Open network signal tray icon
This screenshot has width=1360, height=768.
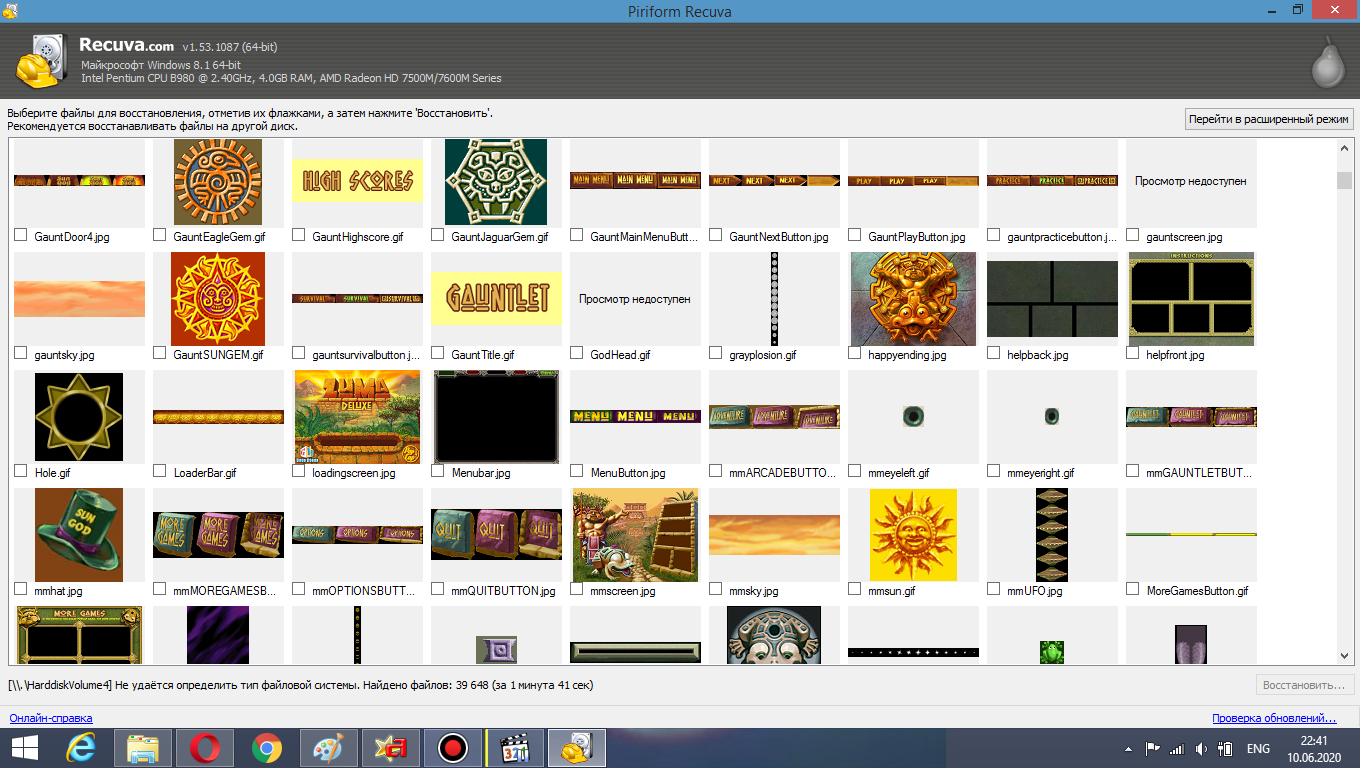click(1176, 748)
